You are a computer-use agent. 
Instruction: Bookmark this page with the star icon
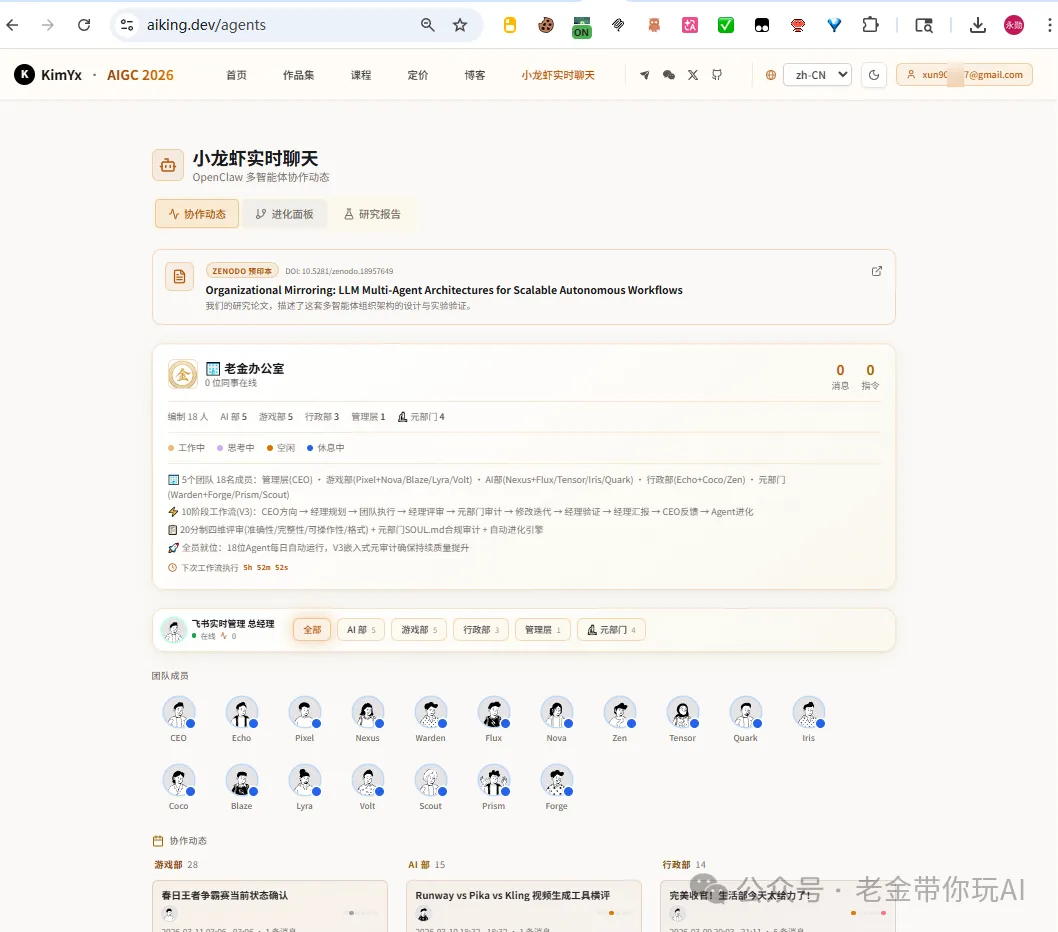(460, 25)
